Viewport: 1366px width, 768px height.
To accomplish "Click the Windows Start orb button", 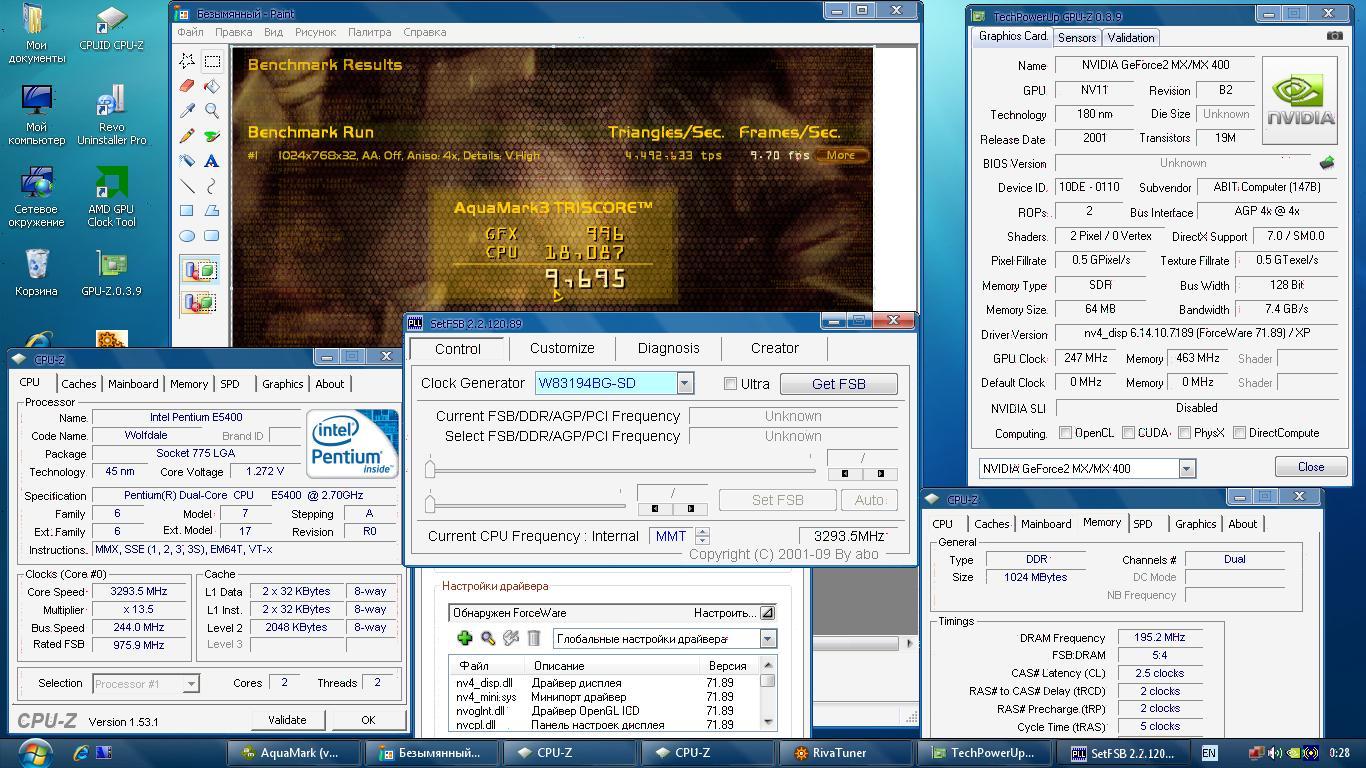I will pos(35,752).
